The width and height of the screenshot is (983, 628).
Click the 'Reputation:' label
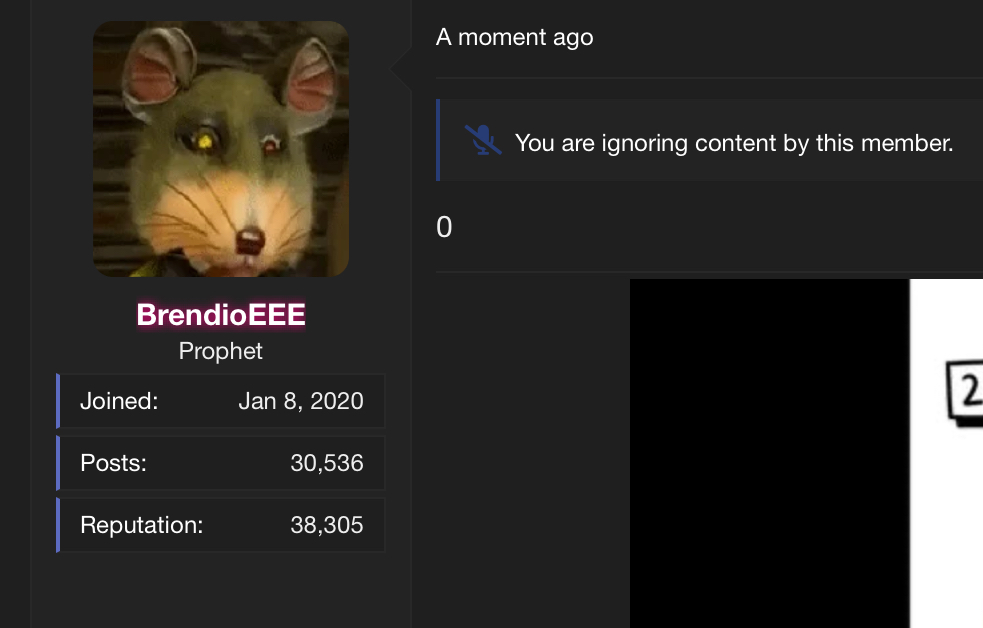click(x=142, y=525)
